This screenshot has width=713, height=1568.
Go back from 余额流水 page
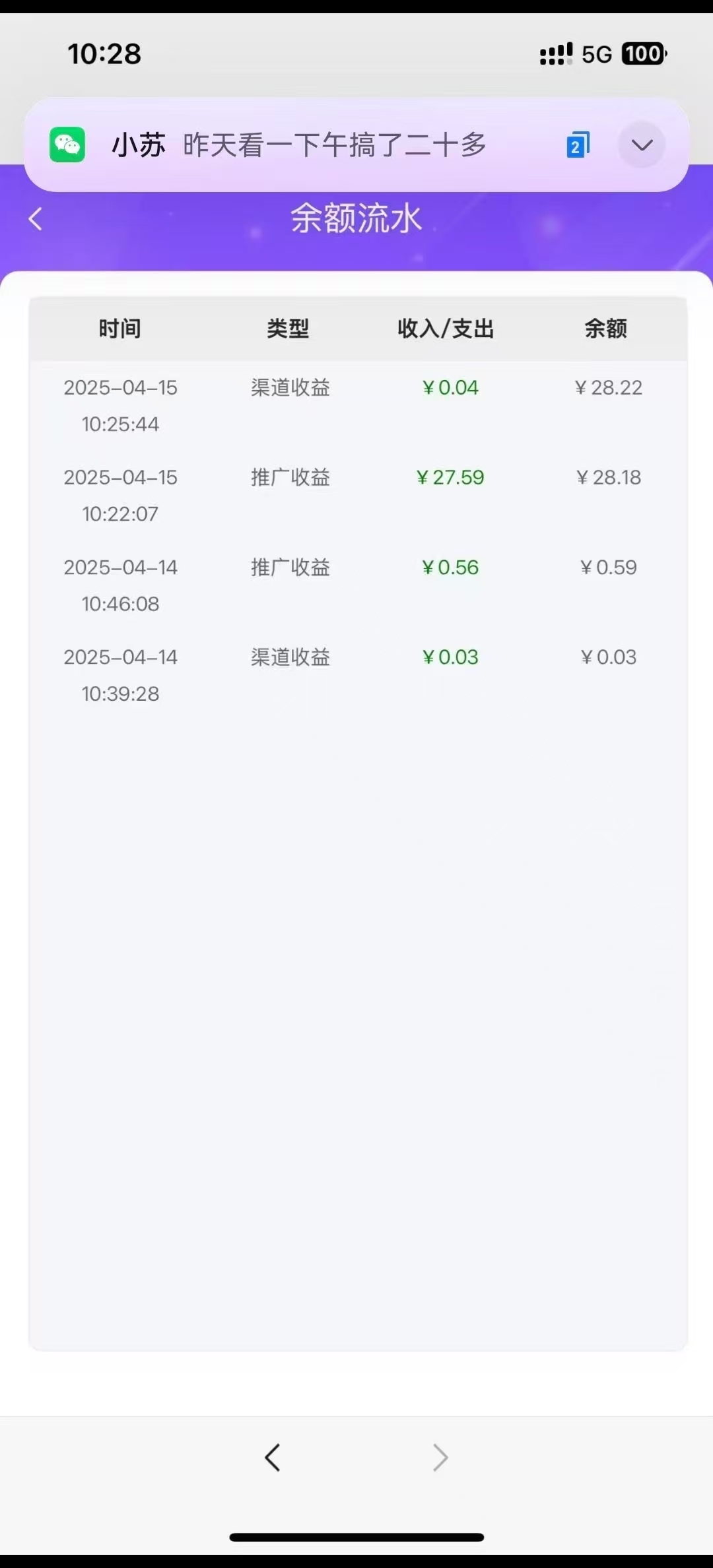point(36,219)
